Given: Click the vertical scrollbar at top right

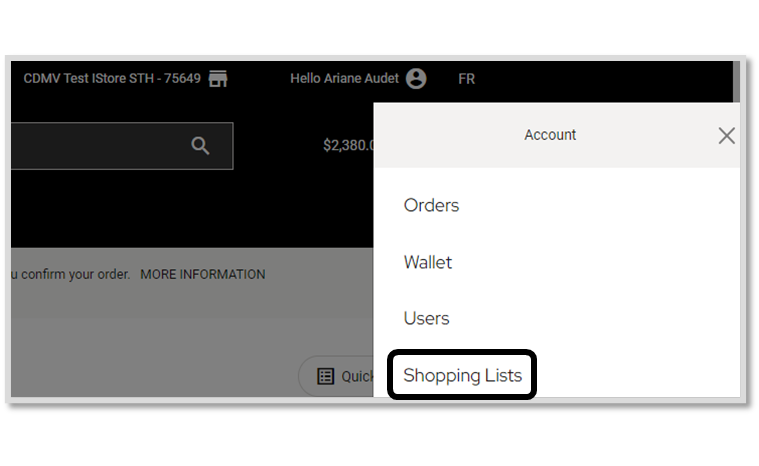Looking at the screenshot, I should coord(736,81).
